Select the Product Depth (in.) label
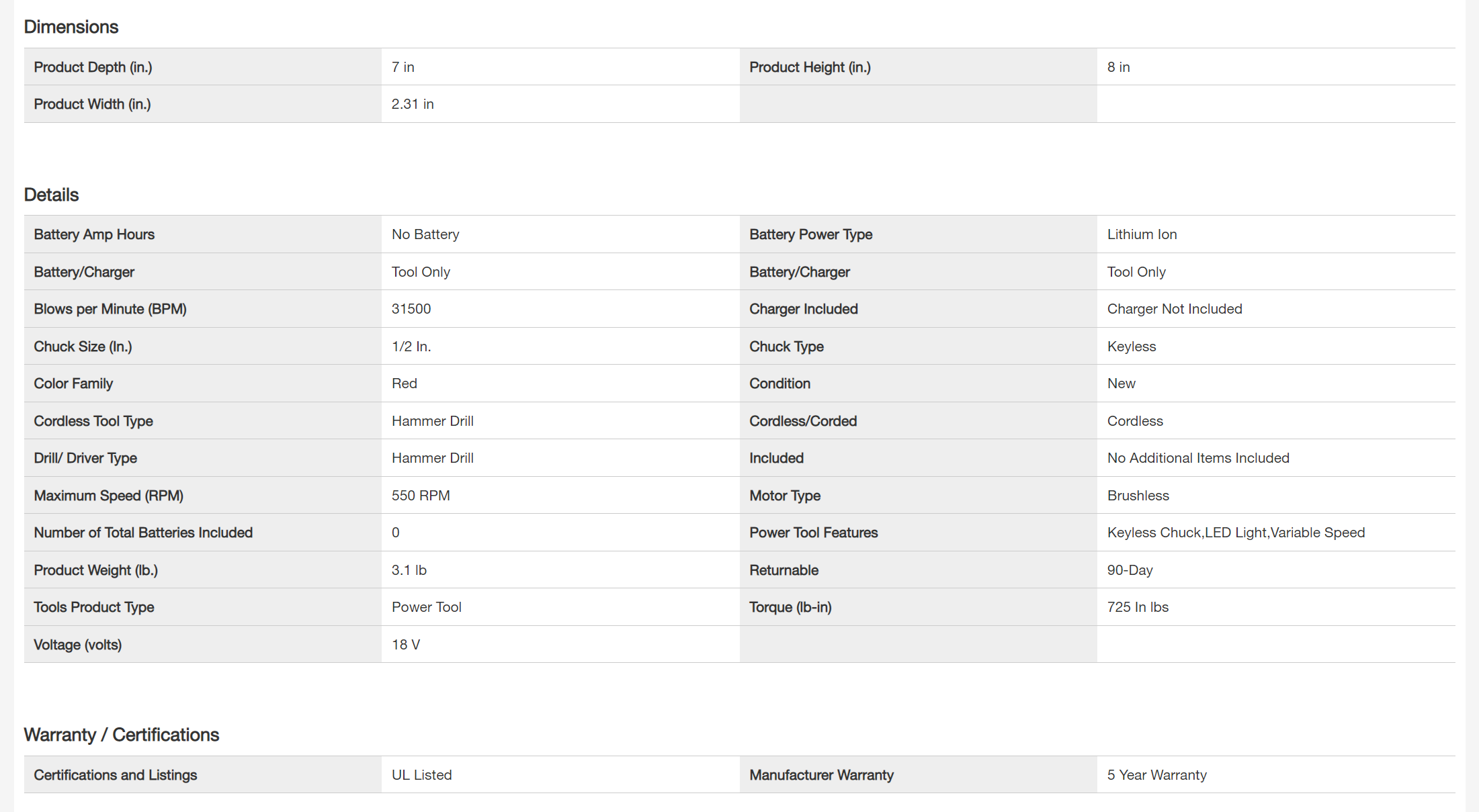Viewport: 1479px width, 812px height. (x=93, y=67)
